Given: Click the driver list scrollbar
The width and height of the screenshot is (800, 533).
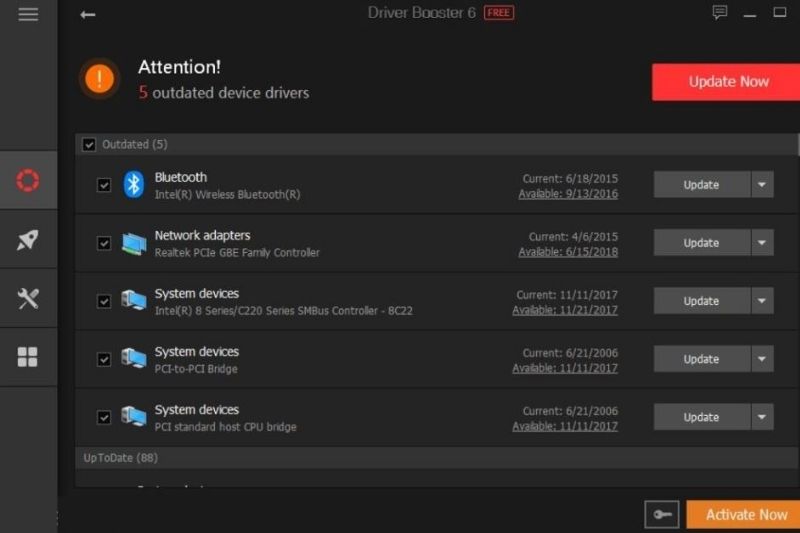Looking at the screenshot, I should 798,145.
